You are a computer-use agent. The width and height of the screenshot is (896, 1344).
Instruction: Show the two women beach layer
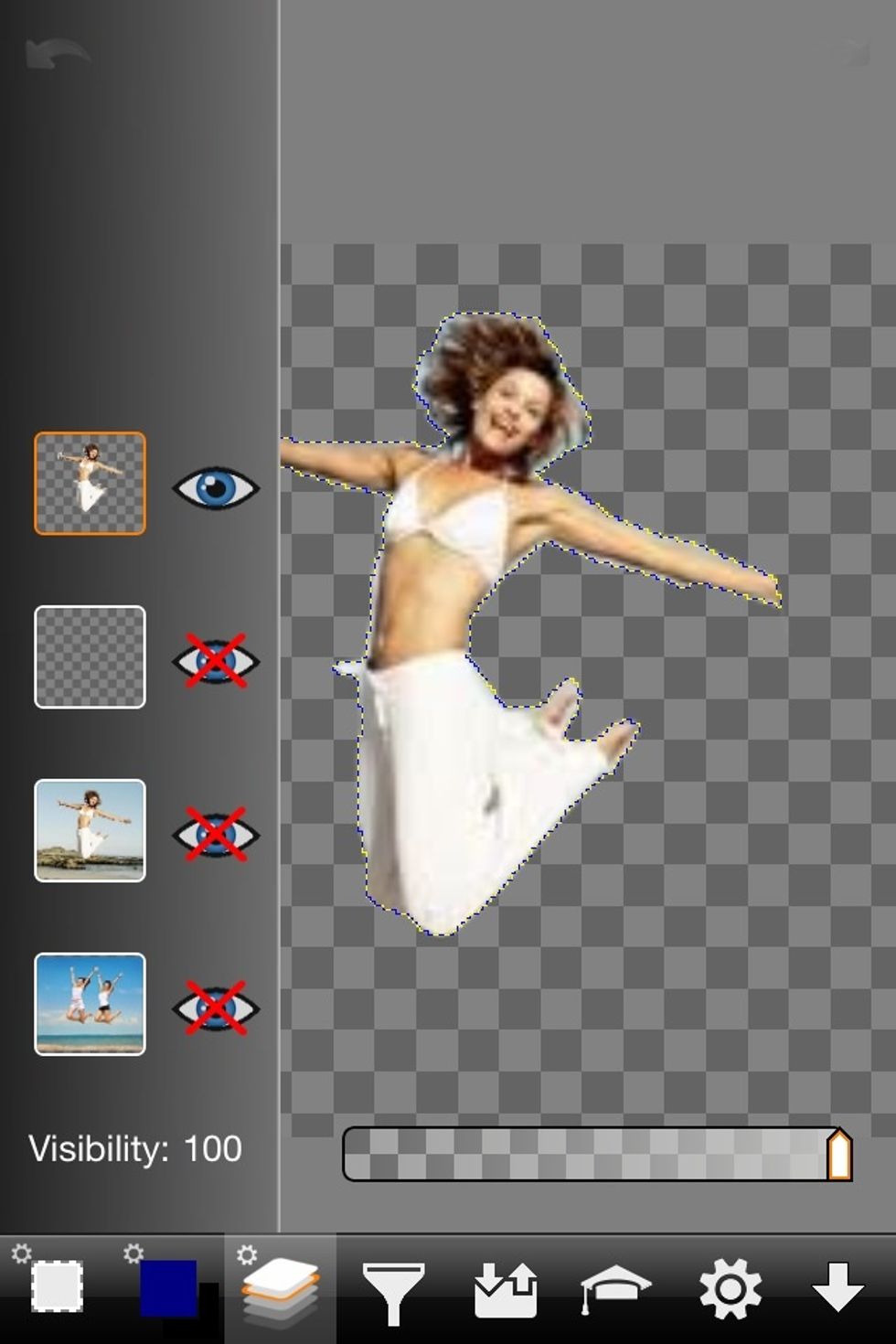coord(216,1008)
